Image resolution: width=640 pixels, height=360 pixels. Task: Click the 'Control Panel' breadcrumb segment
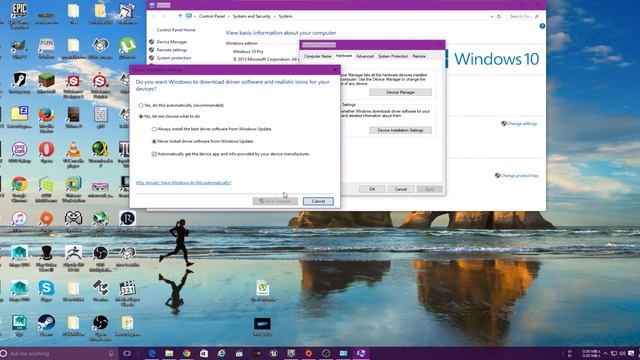point(212,16)
